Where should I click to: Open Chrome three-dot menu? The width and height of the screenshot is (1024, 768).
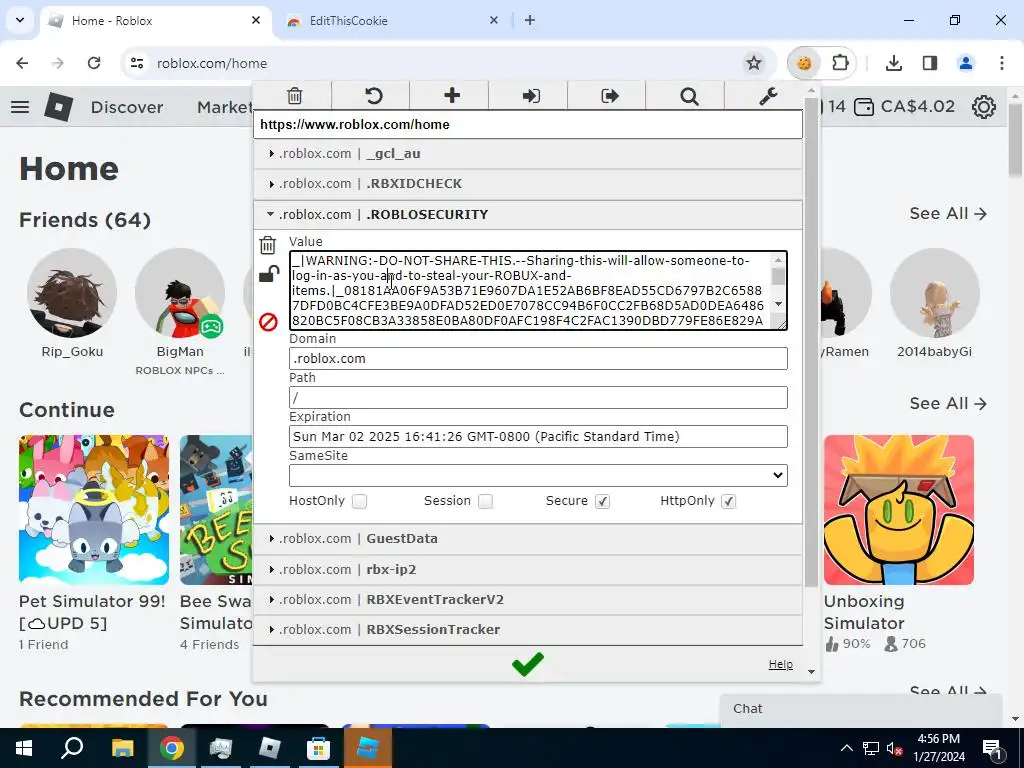click(1002, 63)
